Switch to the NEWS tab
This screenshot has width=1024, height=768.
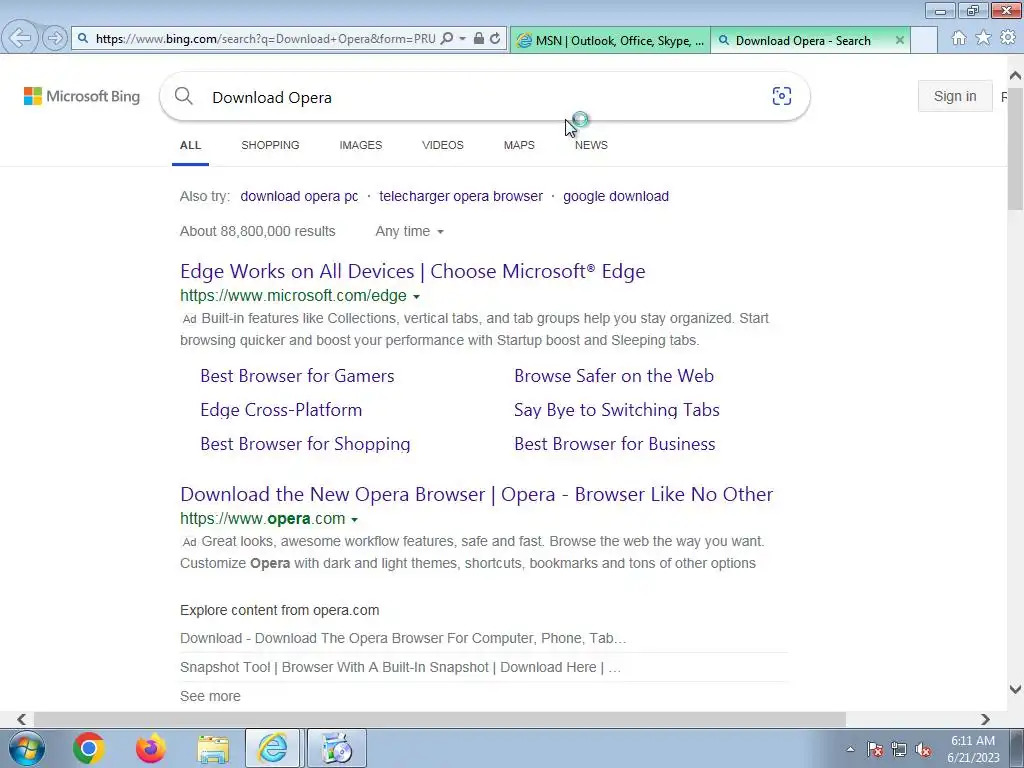(591, 145)
